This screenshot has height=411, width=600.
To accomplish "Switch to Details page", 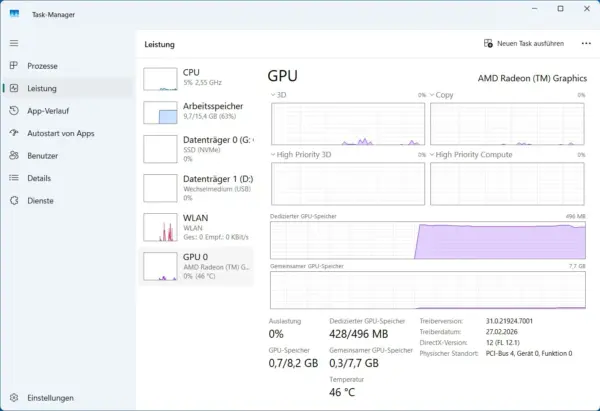I will click(x=68, y=178).
